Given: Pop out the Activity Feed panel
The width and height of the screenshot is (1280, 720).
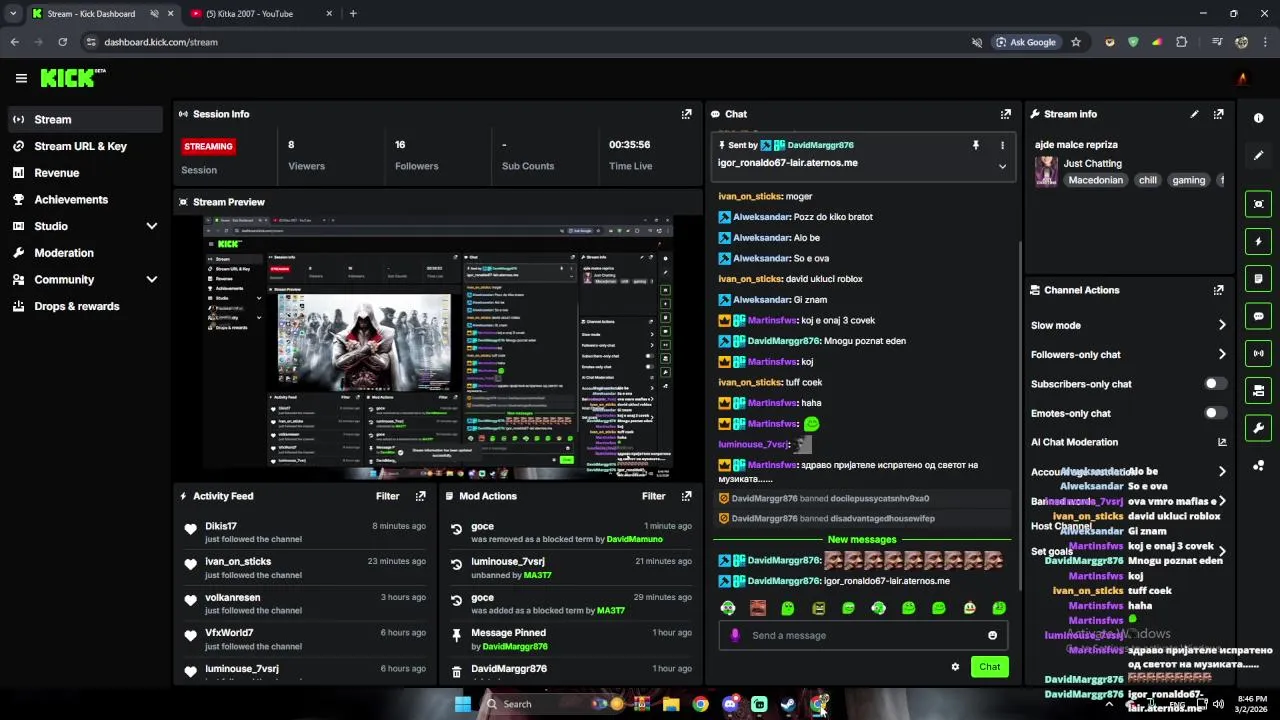Looking at the screenshot, I should click(x=420, y=496).
